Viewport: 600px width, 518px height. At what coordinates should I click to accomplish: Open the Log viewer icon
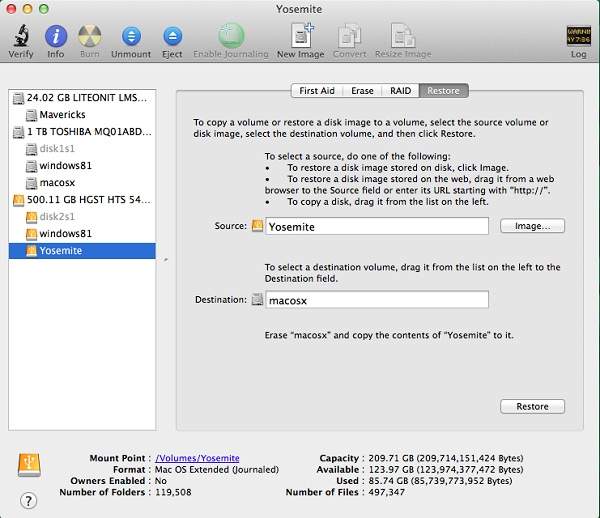578,36
